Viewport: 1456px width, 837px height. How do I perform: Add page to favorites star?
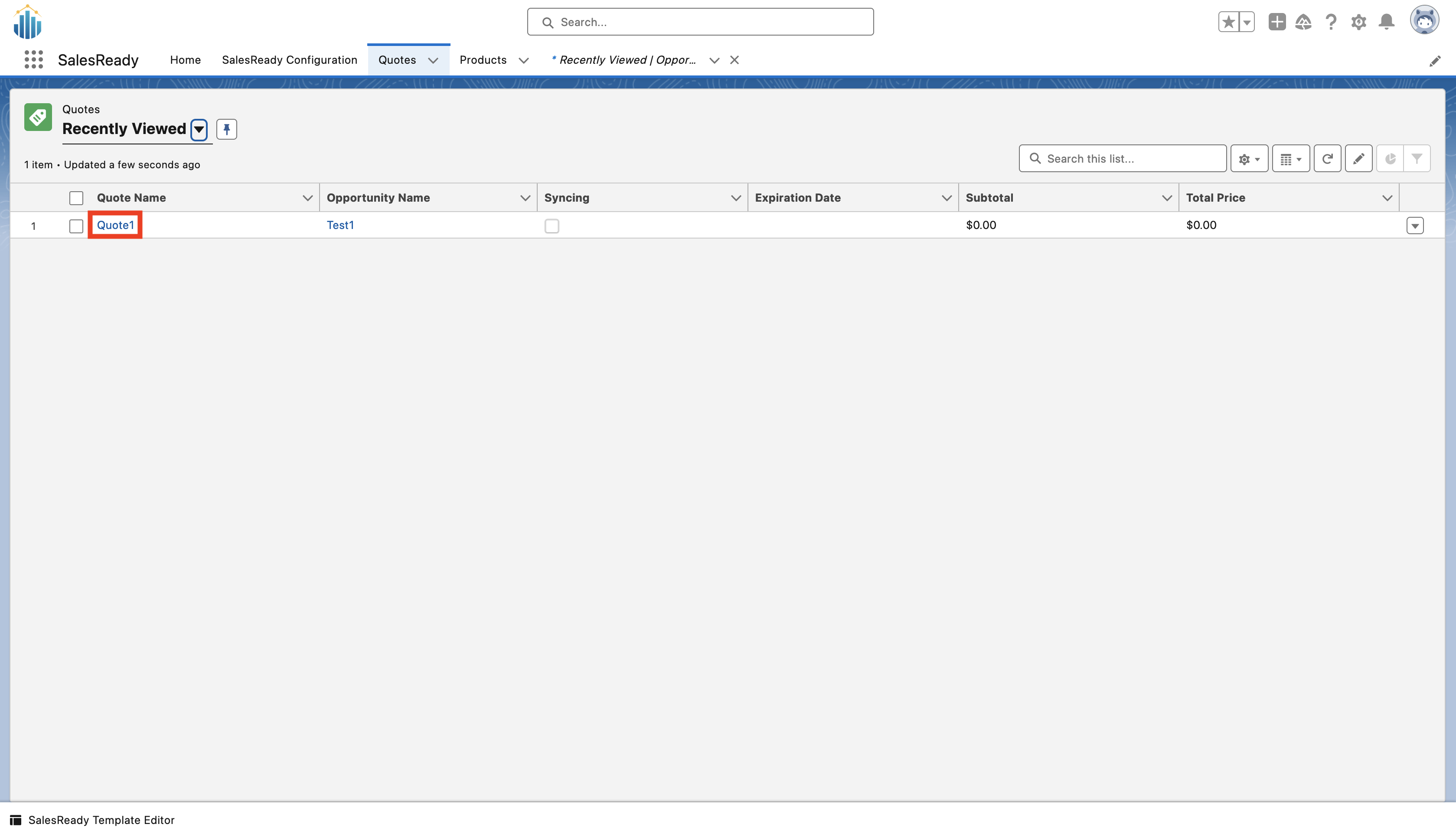coord(1228,22)
